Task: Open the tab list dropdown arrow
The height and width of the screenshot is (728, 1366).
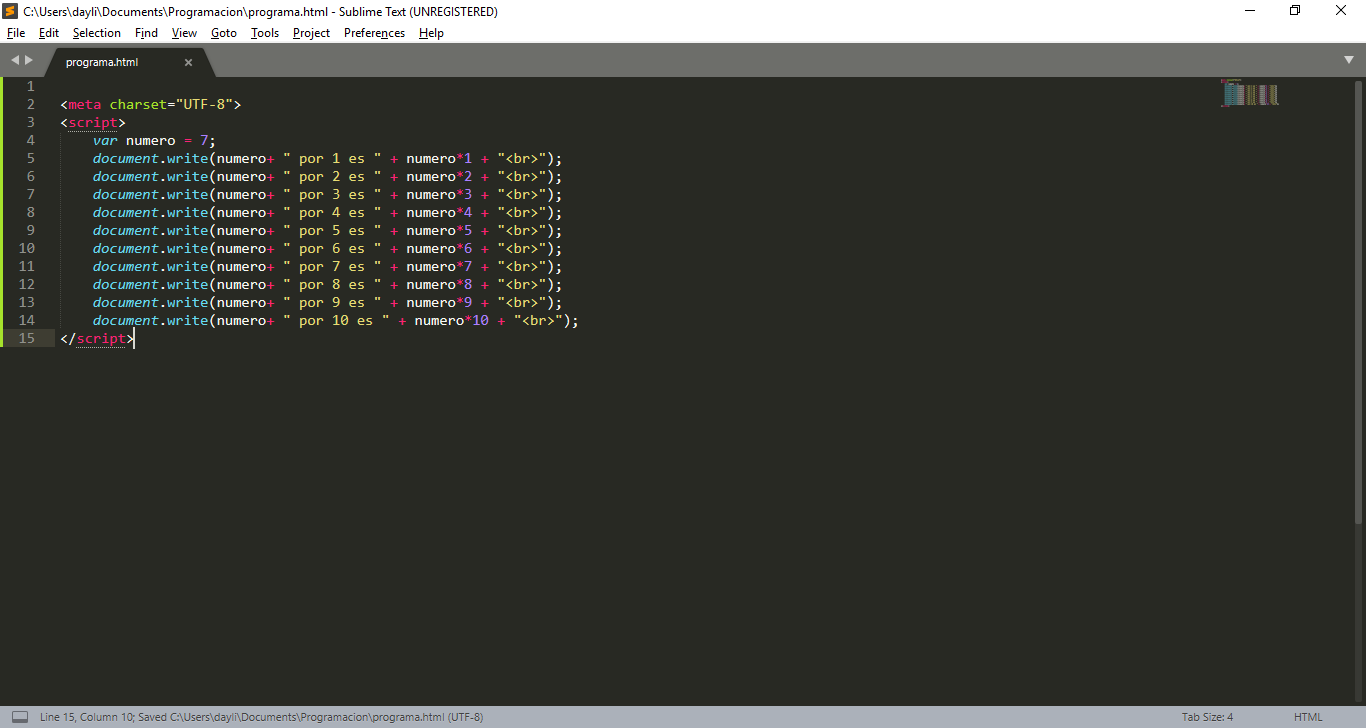Action: (x=1349, y=61)
